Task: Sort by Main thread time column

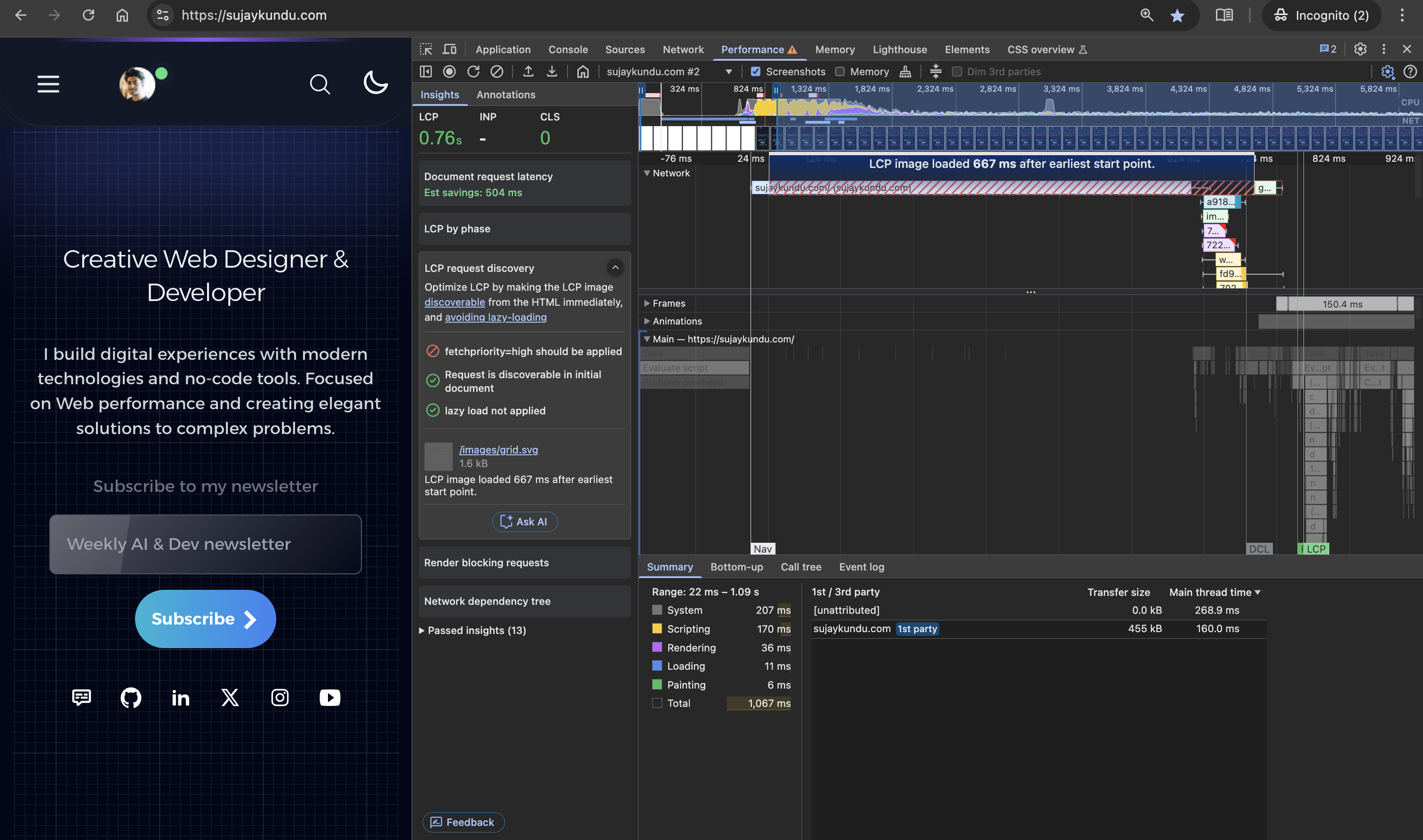Action: pos(1215,592)
